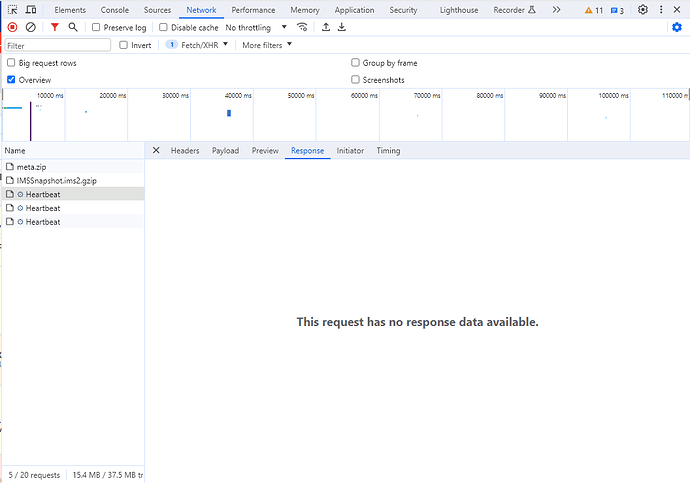Open the Fetch/XHR request type dropdown
The width and height of the screenshot is (690, 483).
coord(197,45)
